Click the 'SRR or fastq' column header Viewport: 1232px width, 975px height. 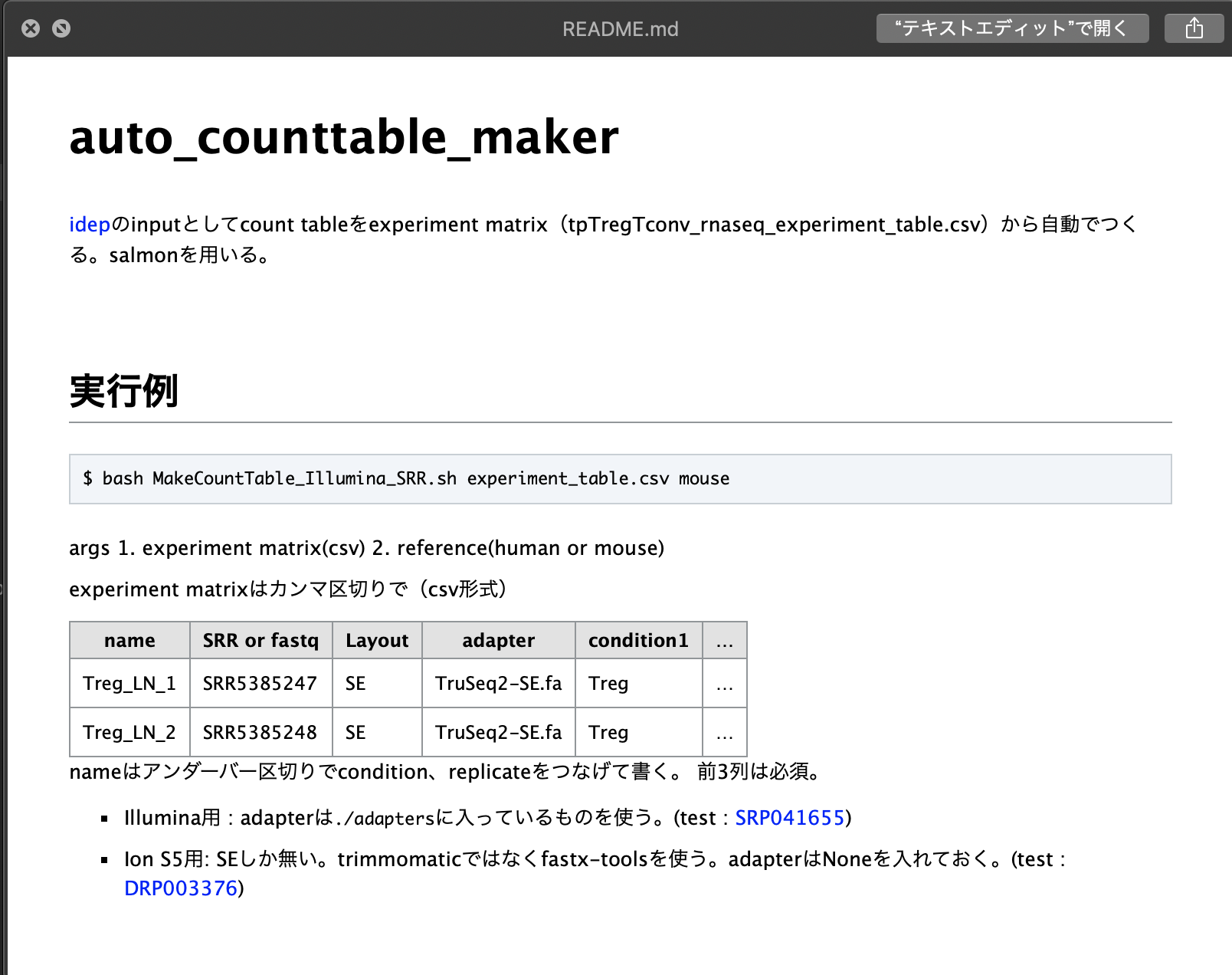coord(260,640)
